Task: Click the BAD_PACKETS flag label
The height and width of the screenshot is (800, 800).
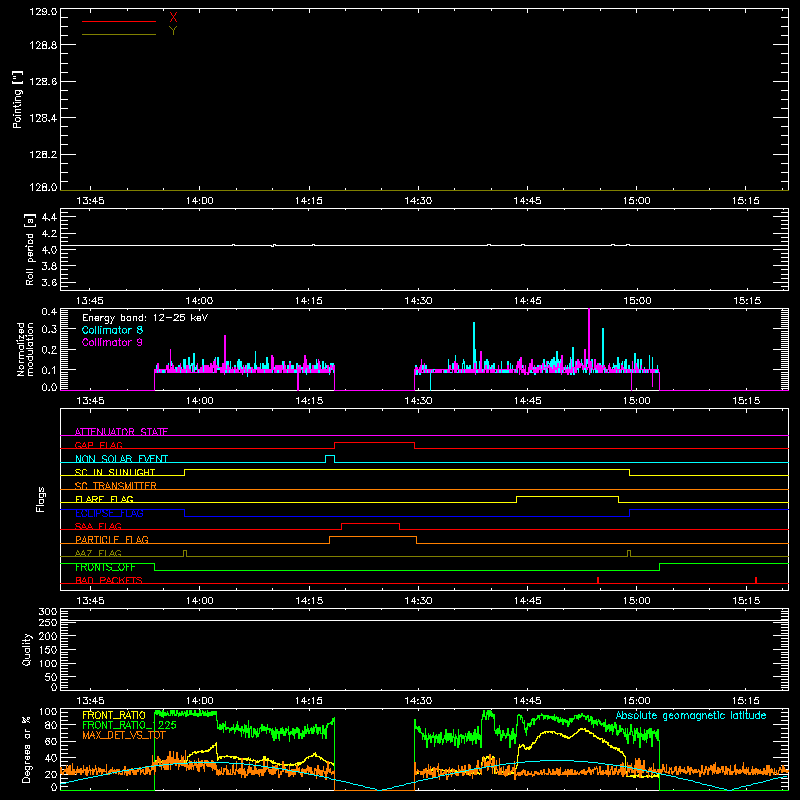Action: [x=109, y=580]
